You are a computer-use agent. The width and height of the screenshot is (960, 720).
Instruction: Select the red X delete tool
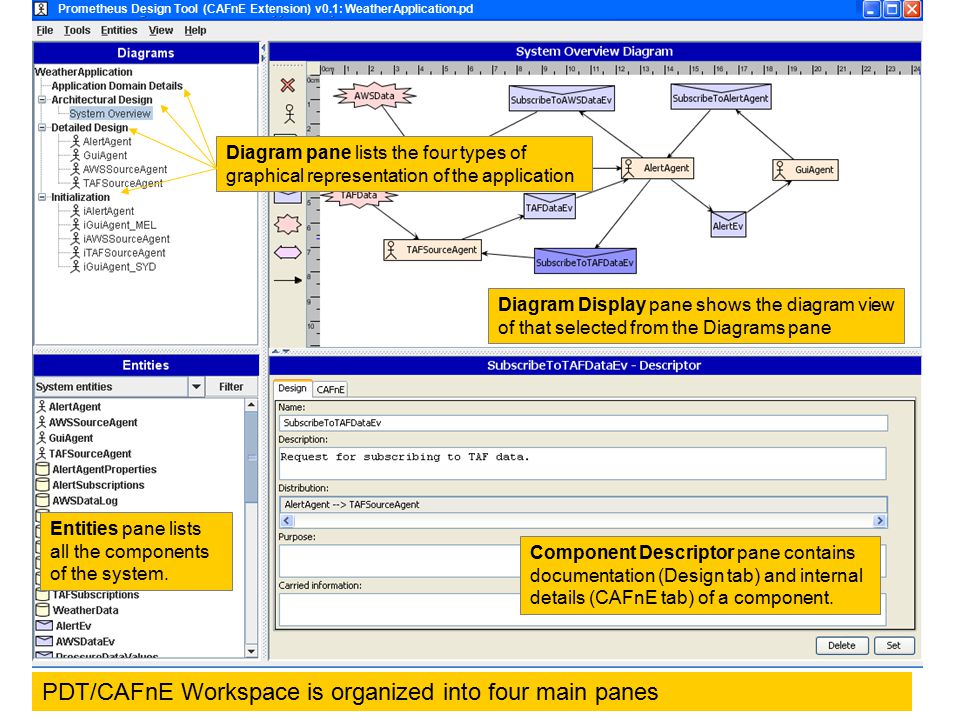288,85
